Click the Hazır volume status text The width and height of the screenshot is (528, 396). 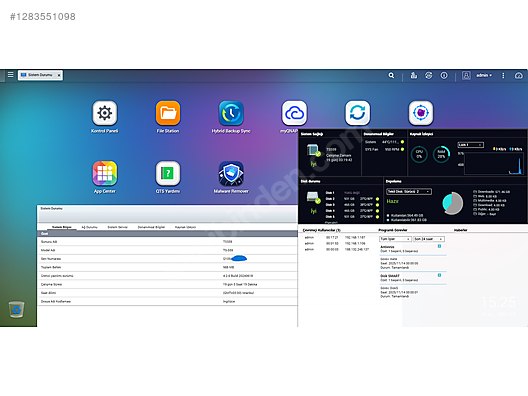click(x=392, y=201)
